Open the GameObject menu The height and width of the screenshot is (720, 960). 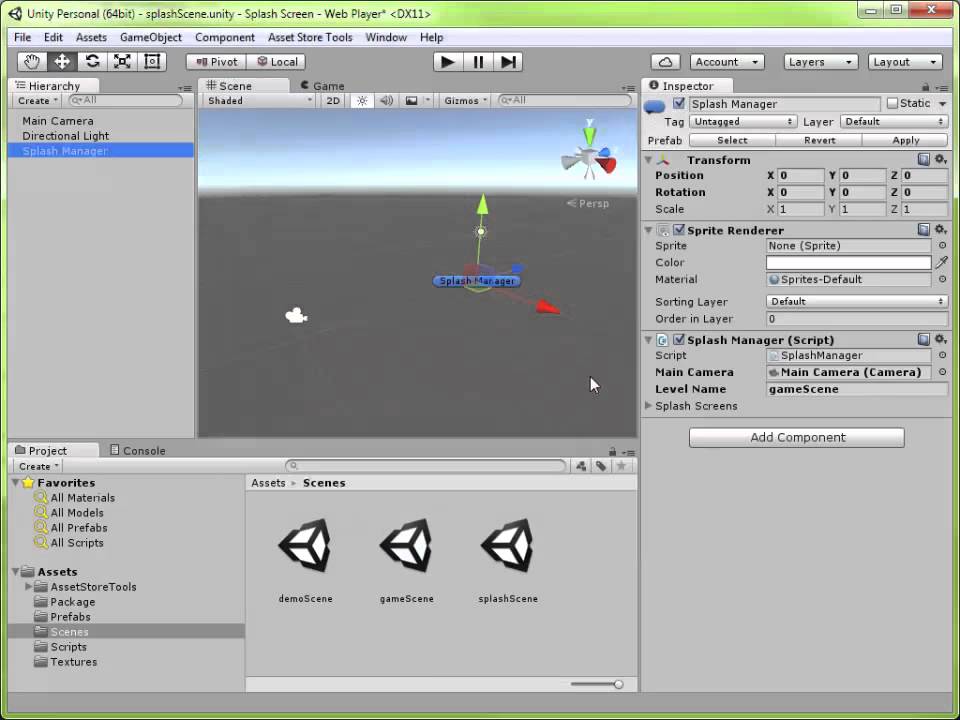[x=151, y=37]
